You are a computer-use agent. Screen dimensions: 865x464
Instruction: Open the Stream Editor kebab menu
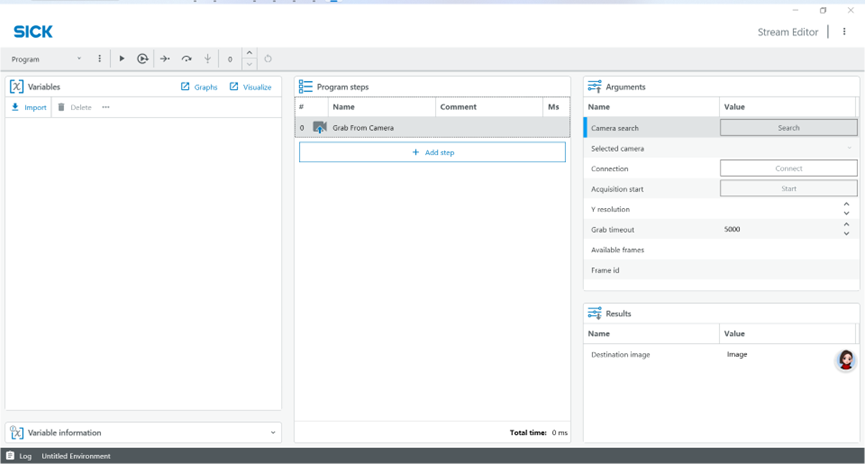pyautogui.click(x=844, y=32)
